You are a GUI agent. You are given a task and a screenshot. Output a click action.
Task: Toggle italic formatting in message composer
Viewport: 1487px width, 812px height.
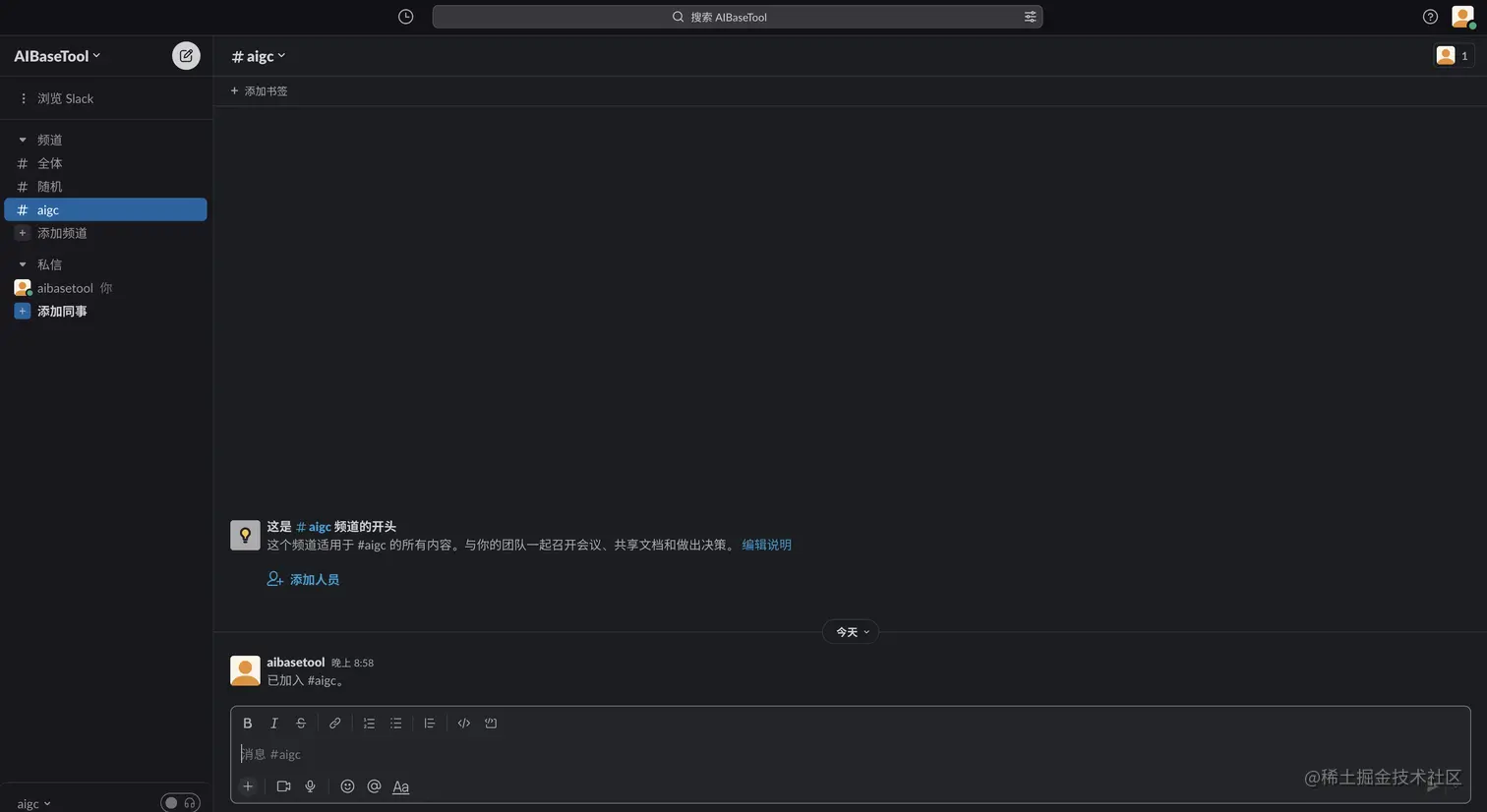pyautogui.click(x=274, y=723)
